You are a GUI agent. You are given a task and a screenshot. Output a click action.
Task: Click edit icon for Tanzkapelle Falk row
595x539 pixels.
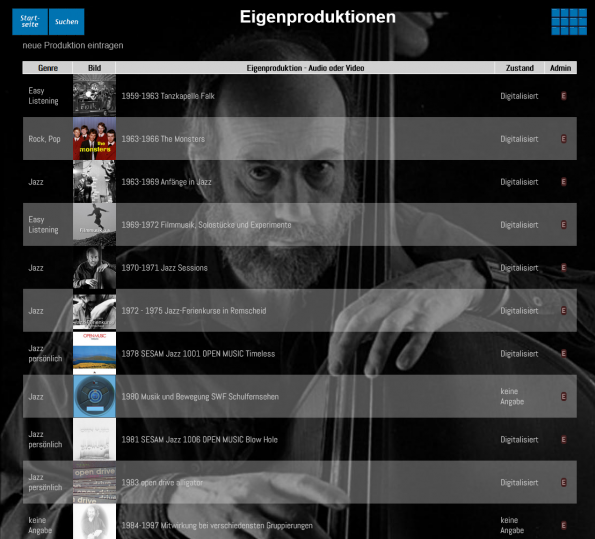tap(564, 96)
